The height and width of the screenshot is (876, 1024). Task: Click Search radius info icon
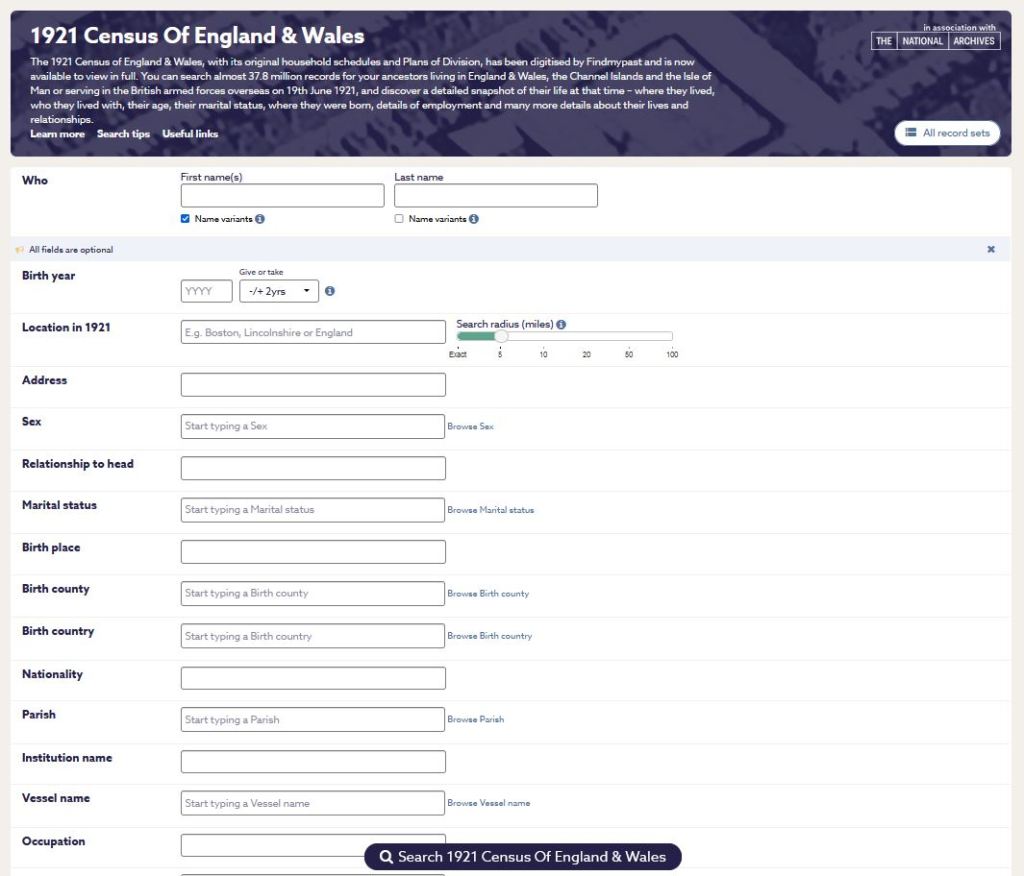pyautogui.click(x=561, y=324)
